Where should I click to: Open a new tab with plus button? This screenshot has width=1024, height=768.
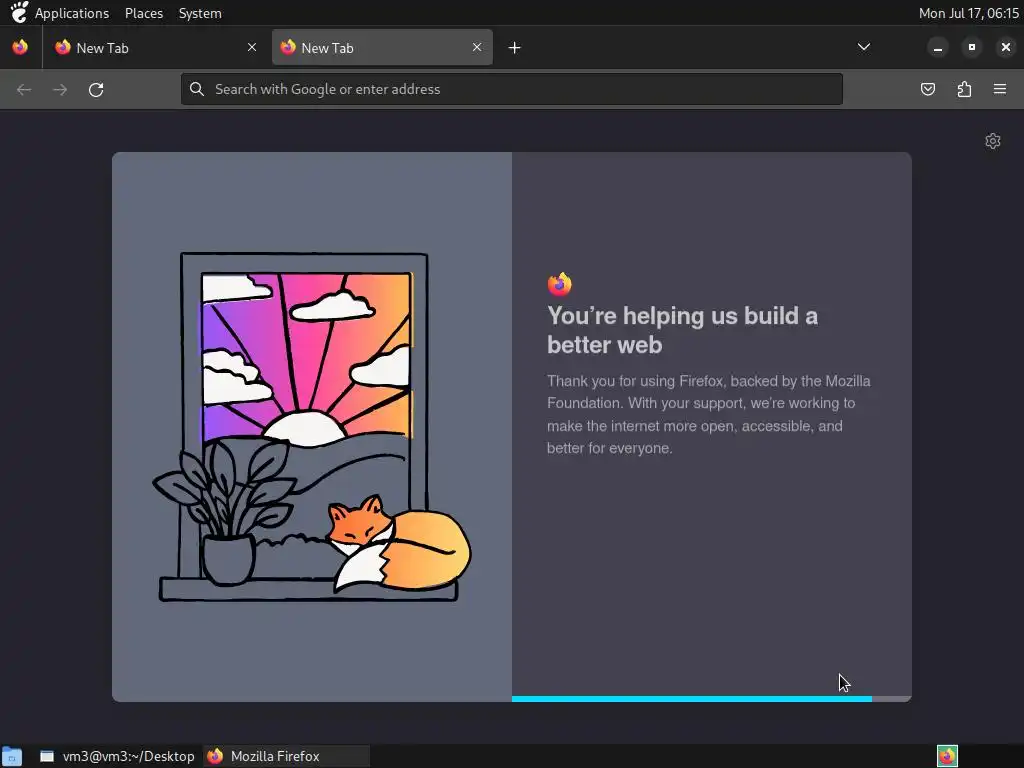(x=515, y=48)
